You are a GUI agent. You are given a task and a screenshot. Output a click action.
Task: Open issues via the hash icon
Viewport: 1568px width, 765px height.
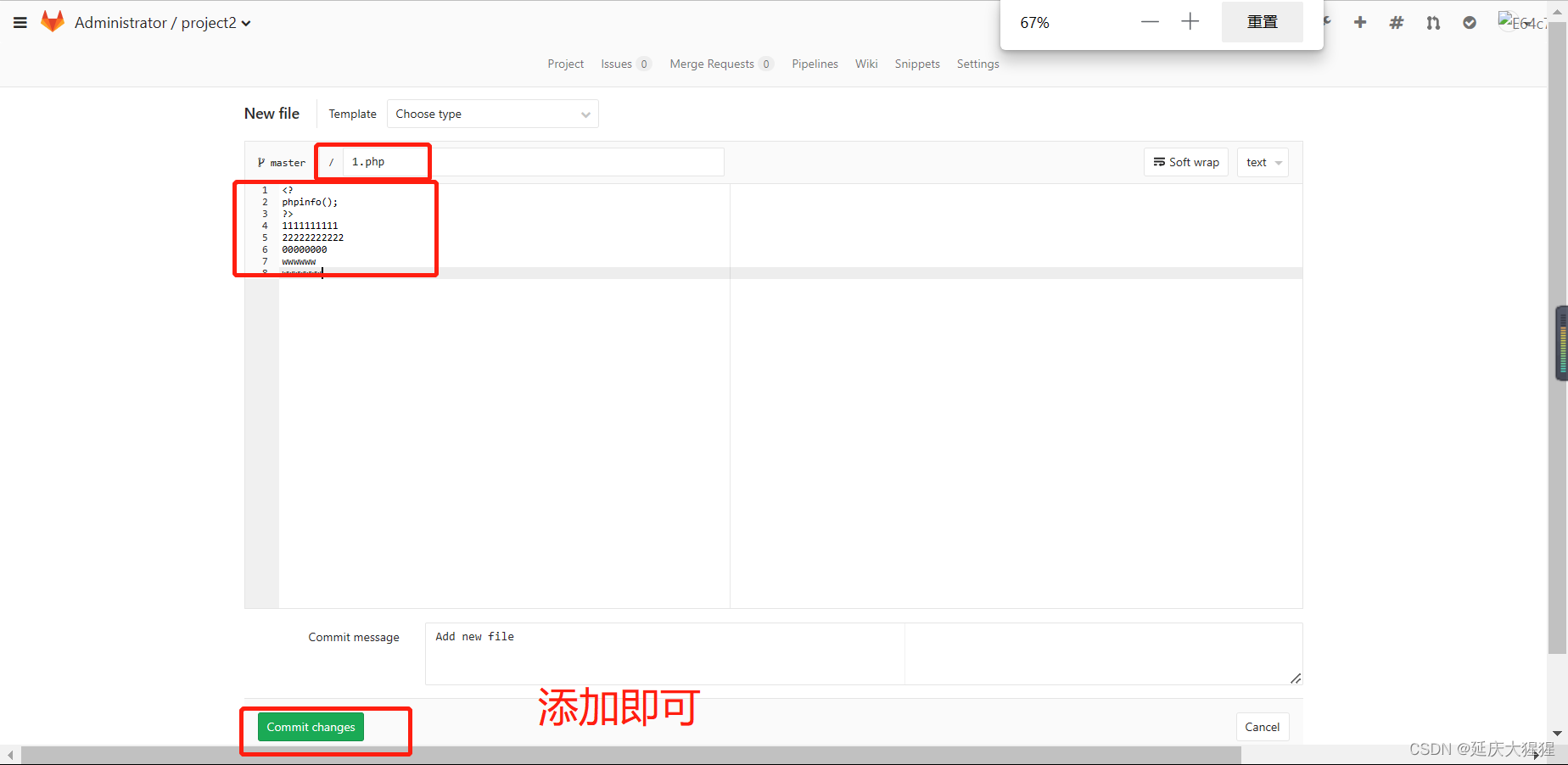tap(1396, 22)
